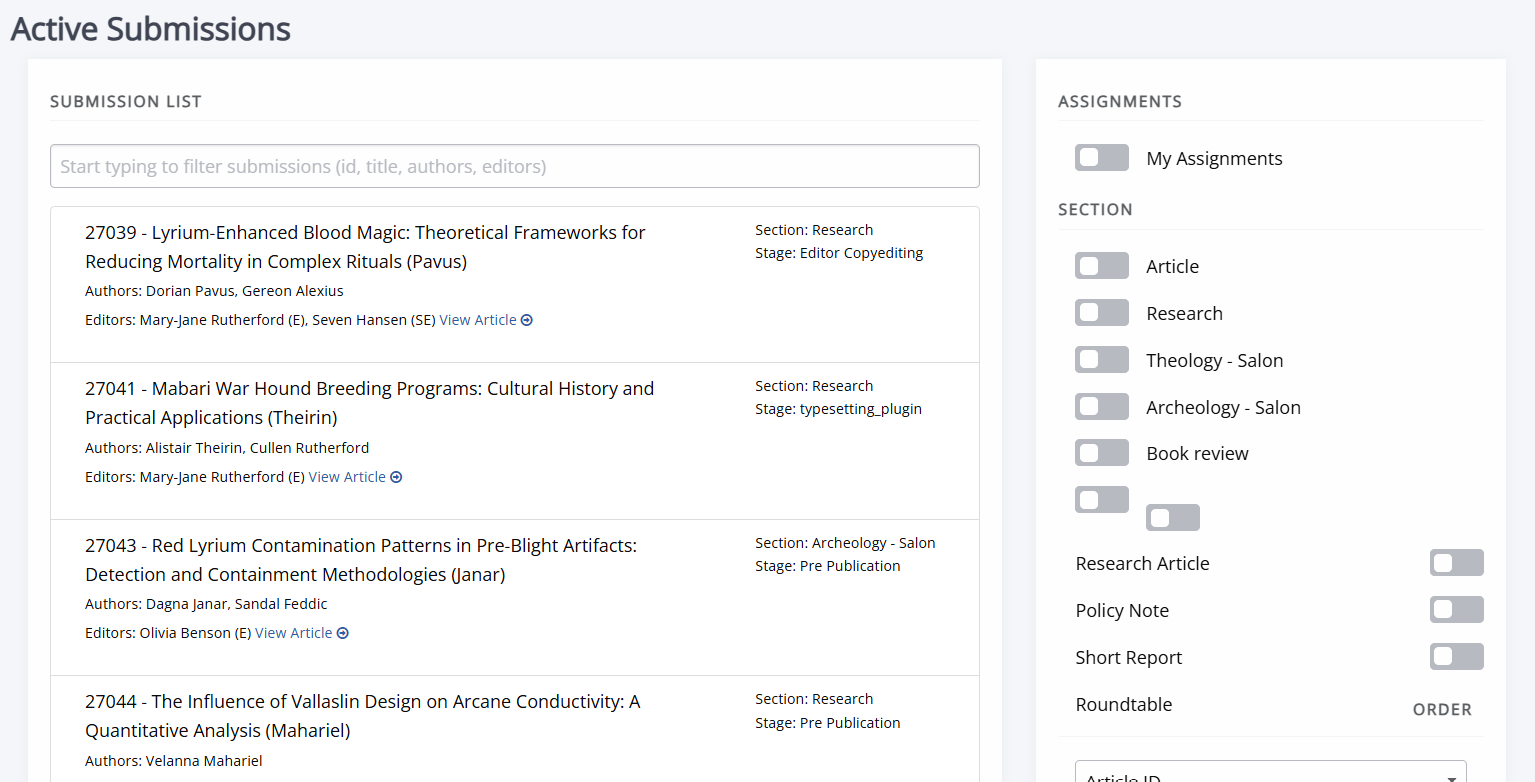Toggle the Theology - Salon section filter
The image size is (1535, 782).
coord(1102,360)
